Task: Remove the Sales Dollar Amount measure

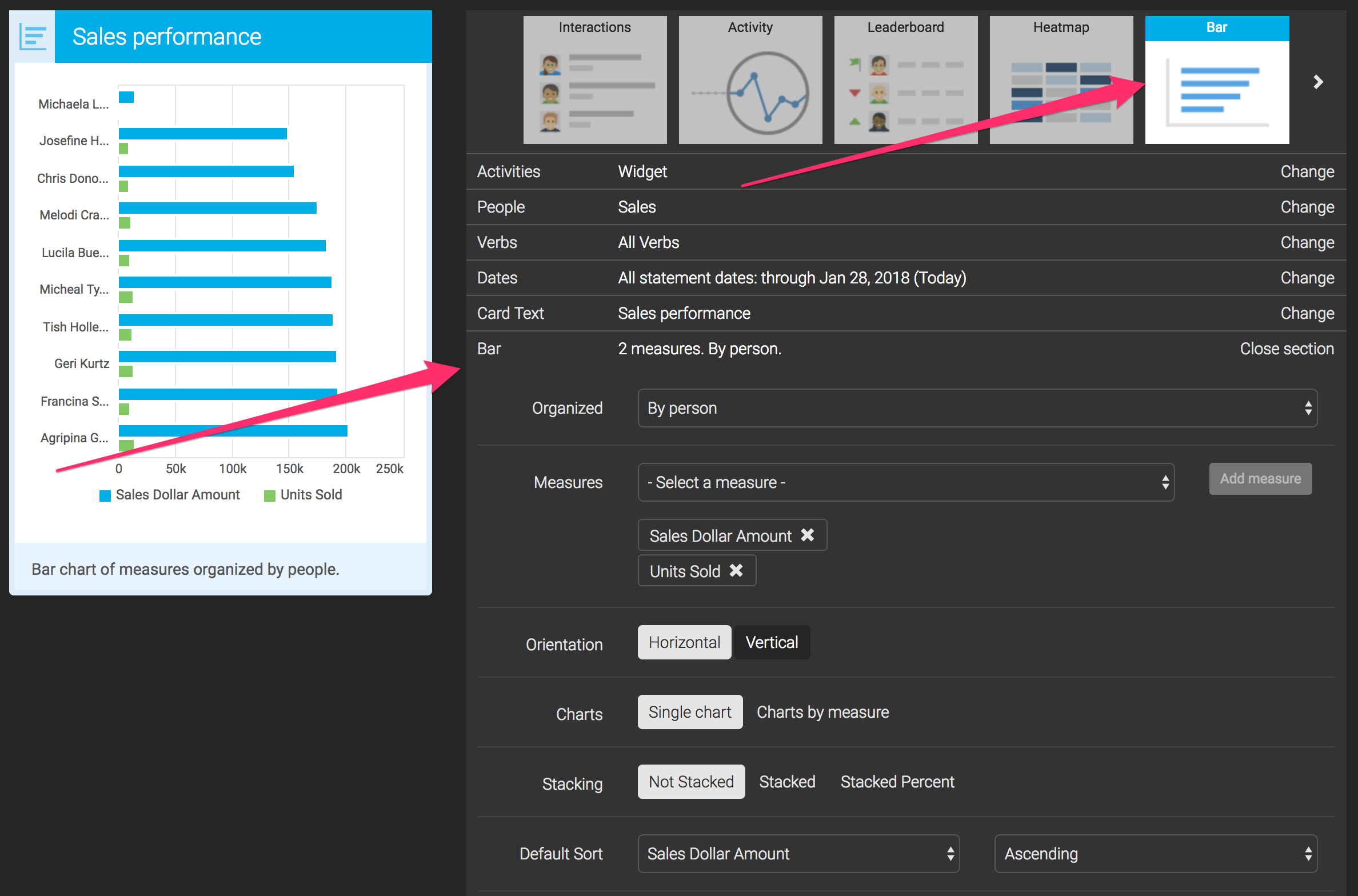Action: [807, 535]
